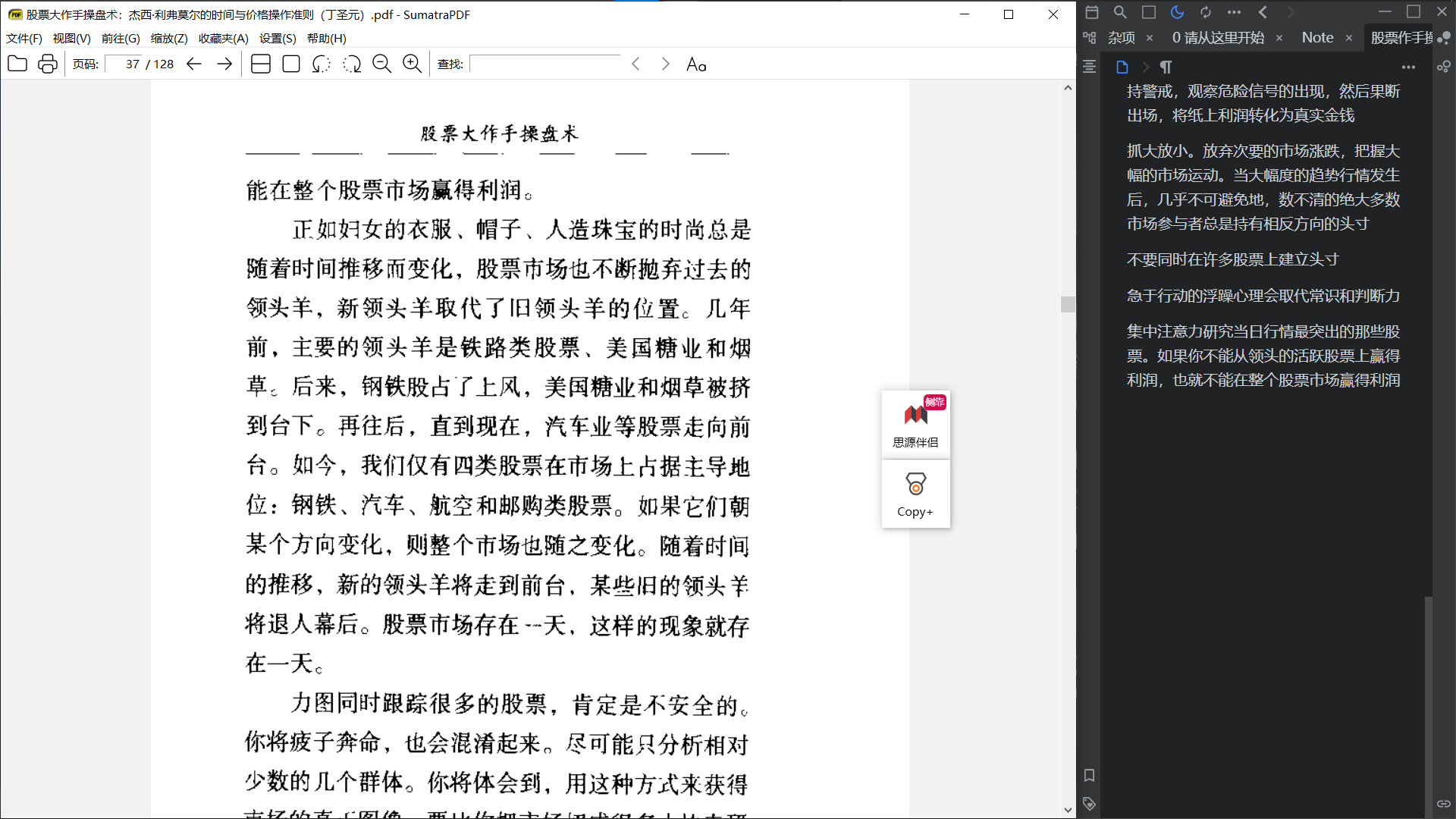Open the Copy+ plugin in sidebar popup

click(x=915, y=494)
